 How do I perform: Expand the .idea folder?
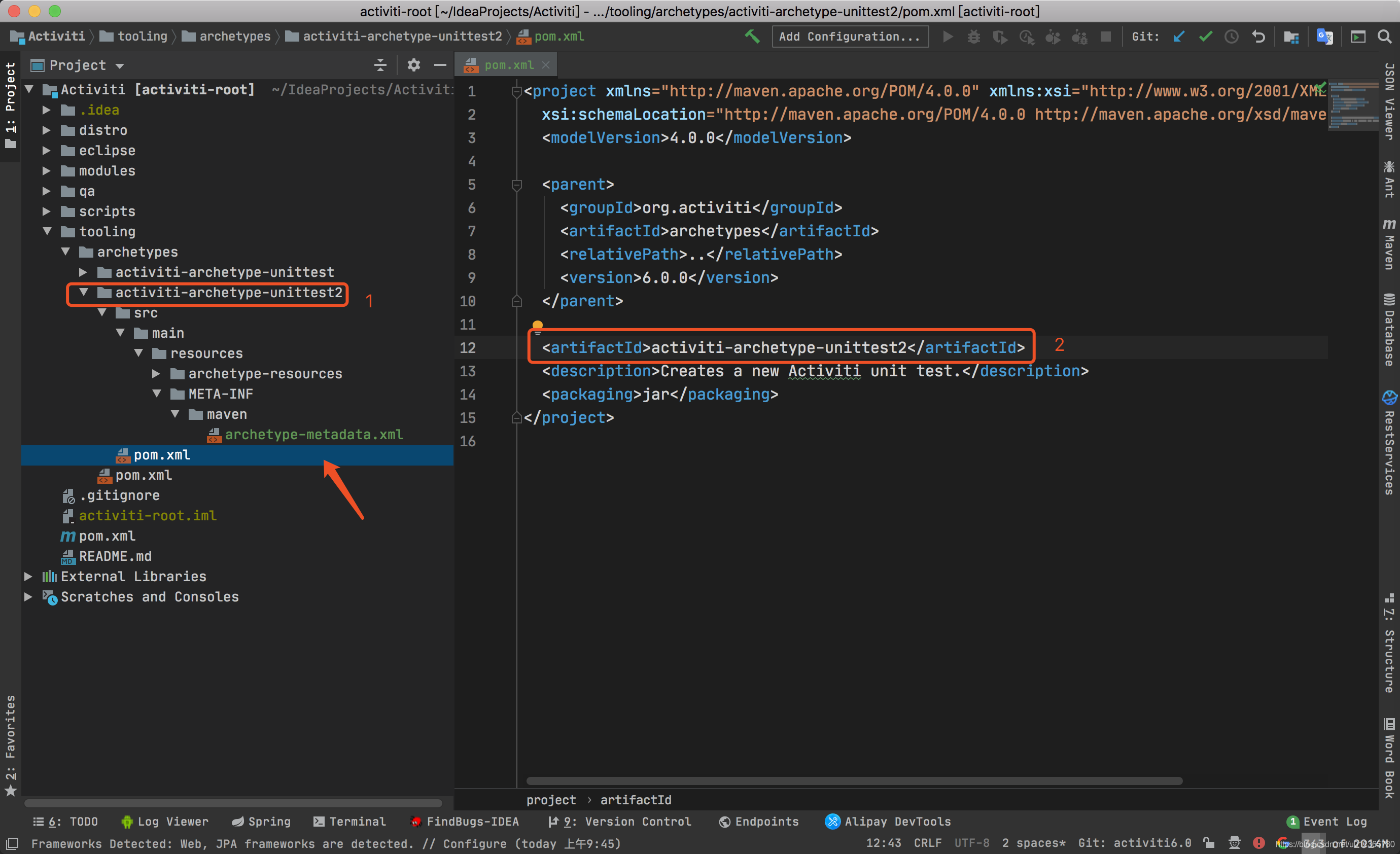[x=47, y=110]
